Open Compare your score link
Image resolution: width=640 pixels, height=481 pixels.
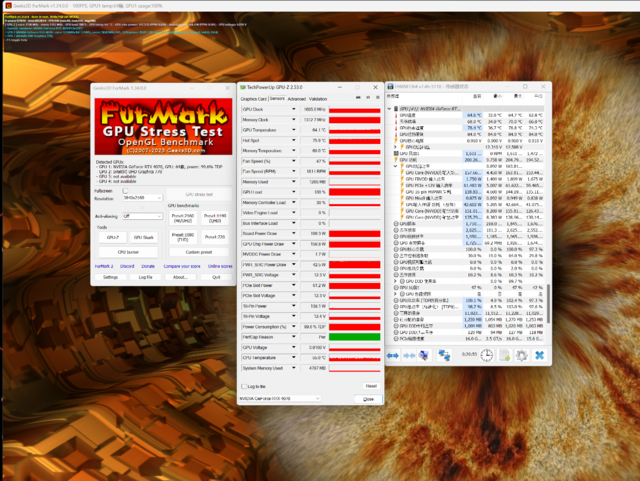[182, 266]
